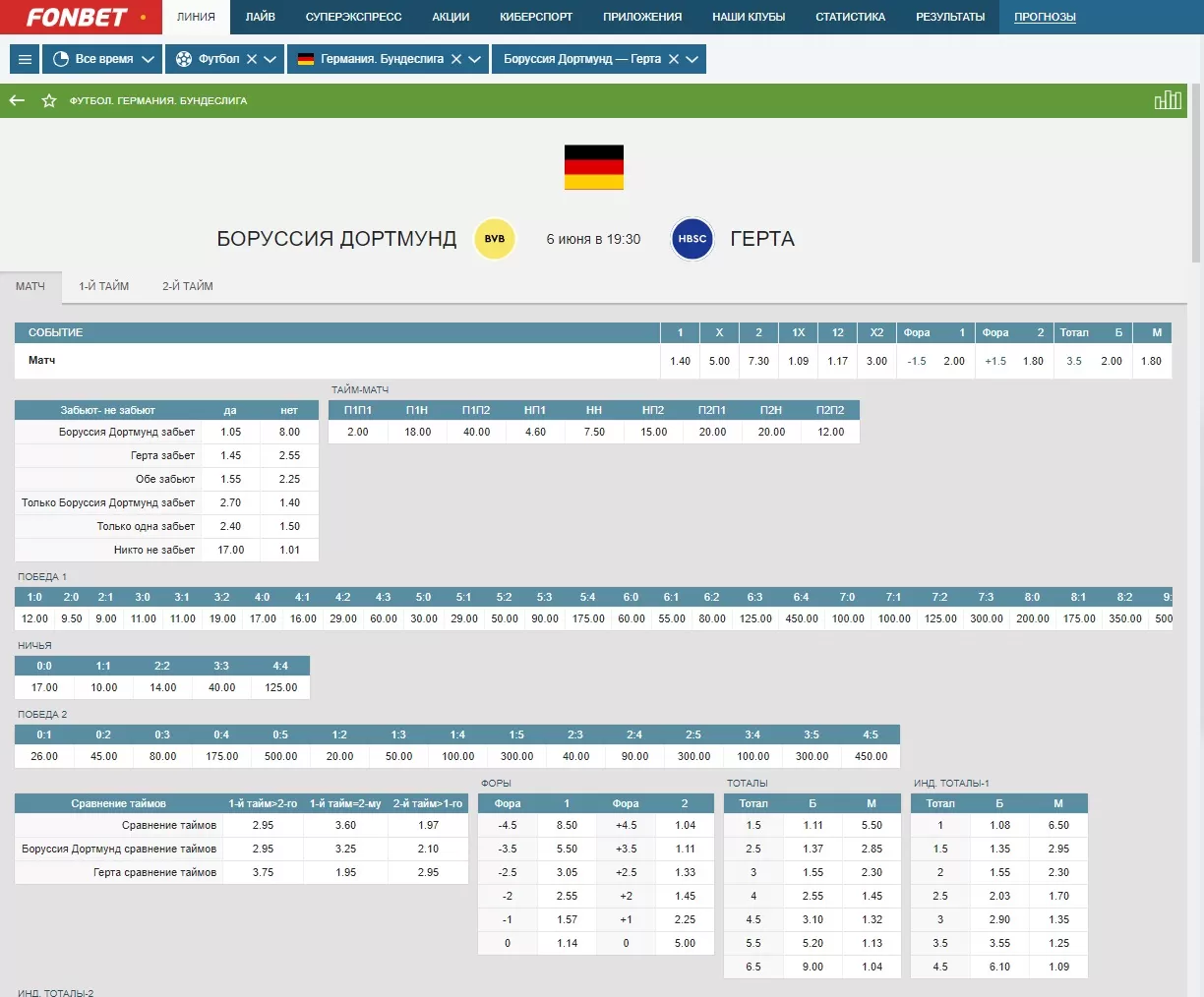The height and width of the screenshot is (997, 1204).
Task: Click the HBSC team badge
Action: click(692, 239)
